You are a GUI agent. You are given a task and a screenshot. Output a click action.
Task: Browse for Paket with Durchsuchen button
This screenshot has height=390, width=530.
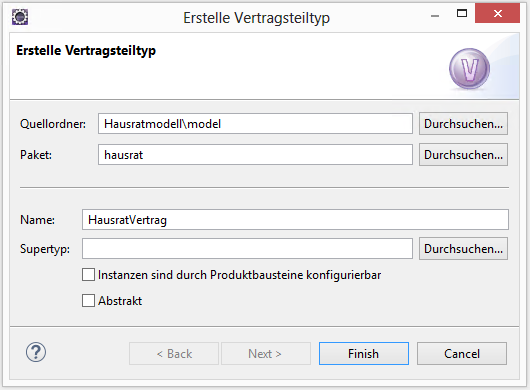[463, 155]
